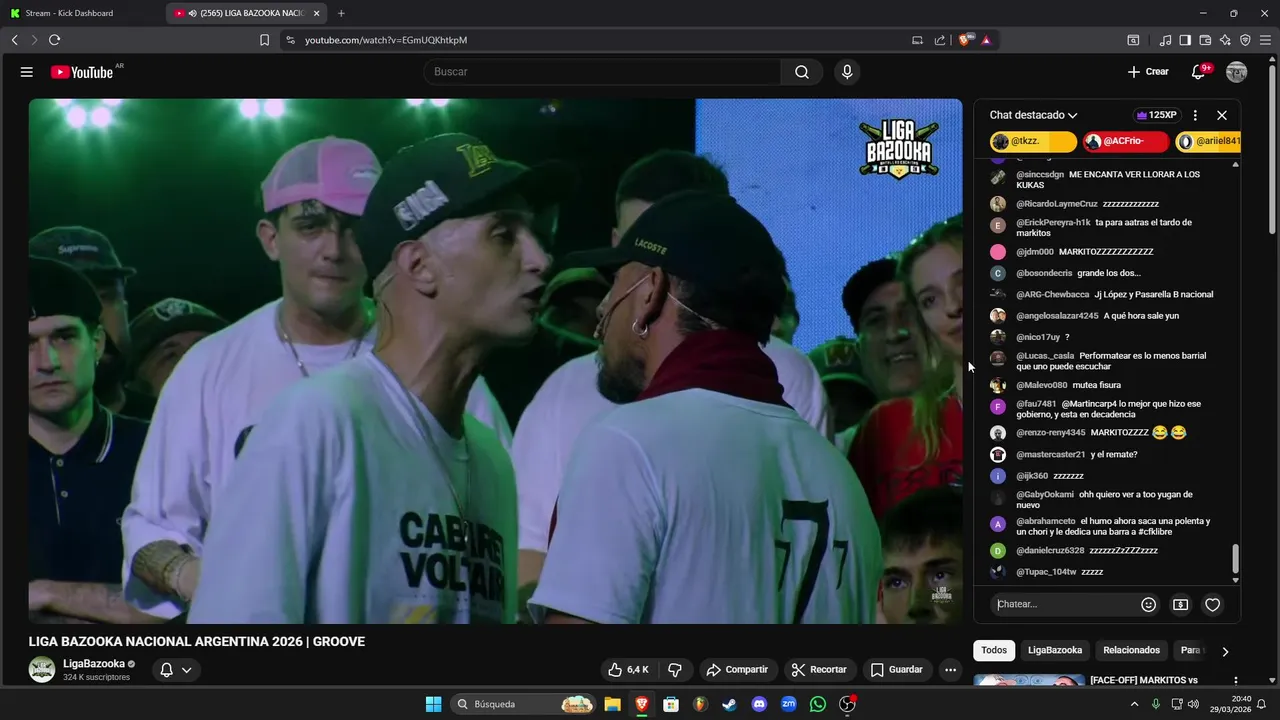Open Brave Rewards triangle icon
The width and height of the screenshot is (1280, 720).
[986, 40]
